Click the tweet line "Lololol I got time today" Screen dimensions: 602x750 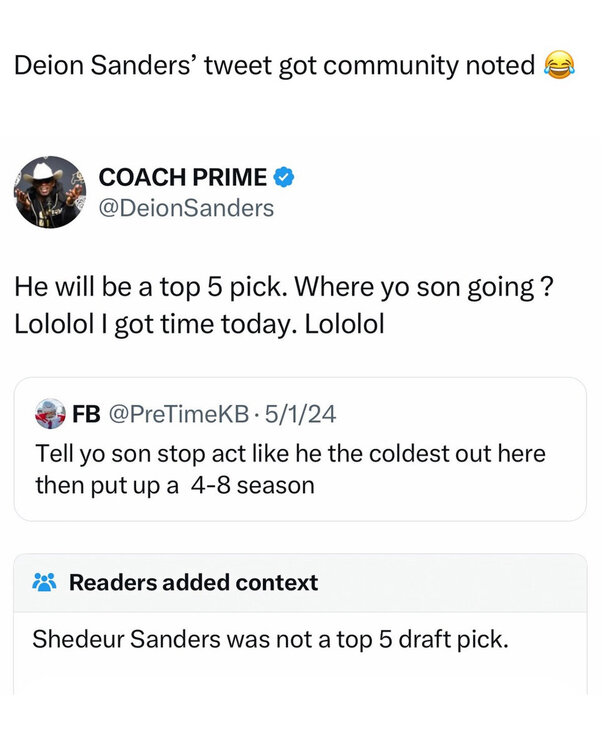click(x=200, y=323)
